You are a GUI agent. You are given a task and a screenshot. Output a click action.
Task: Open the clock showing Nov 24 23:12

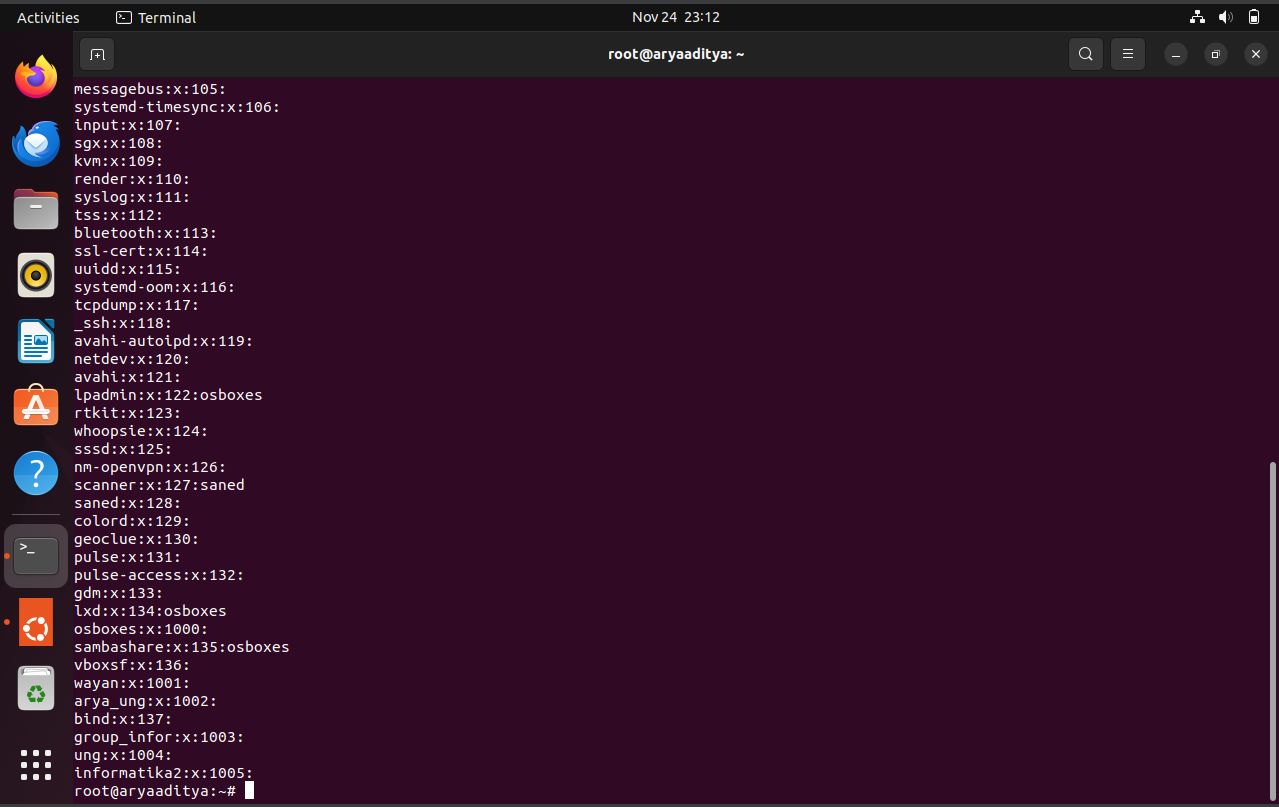[676, 17]
